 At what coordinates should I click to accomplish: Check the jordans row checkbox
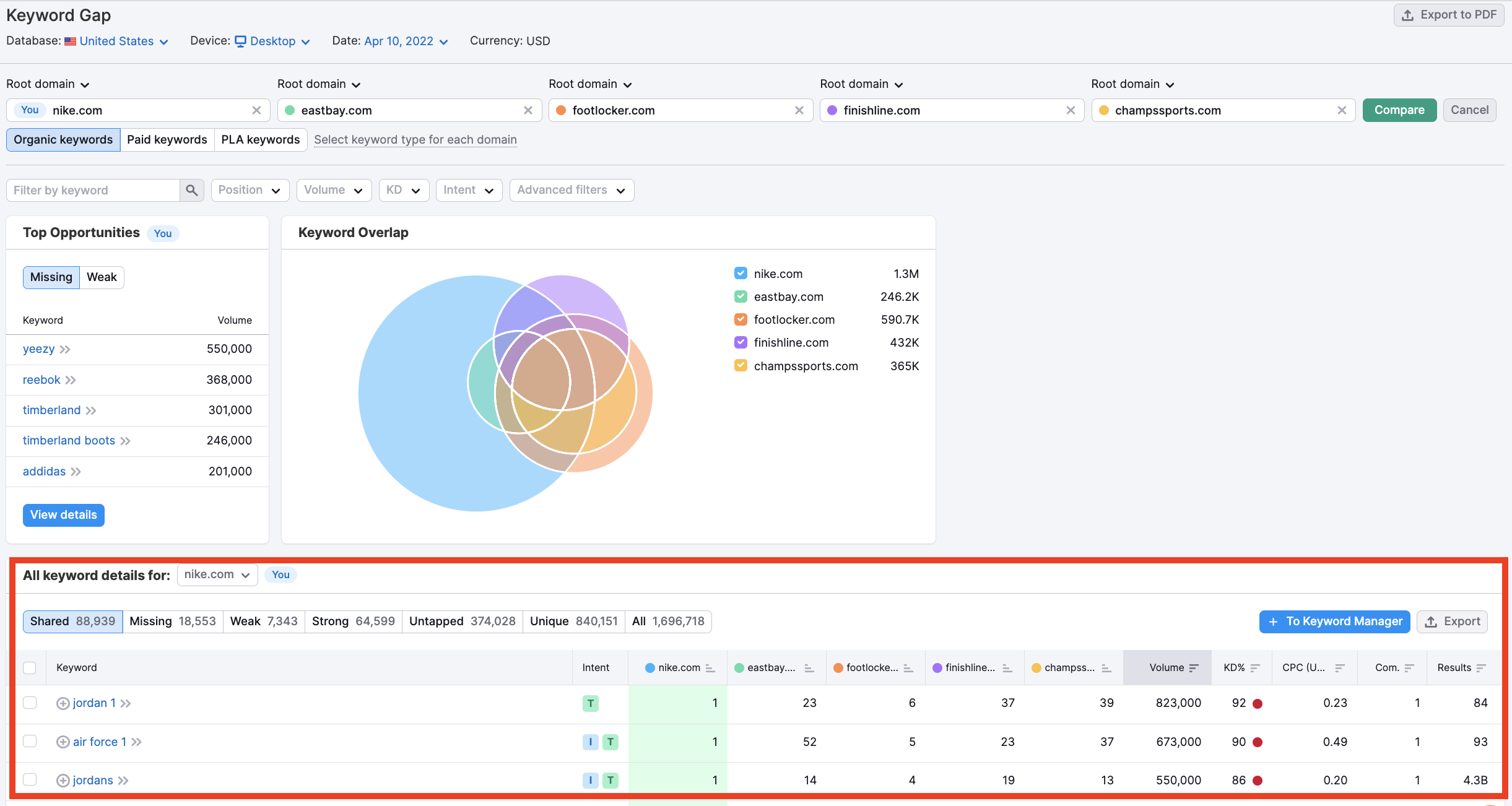coord(30,779)
